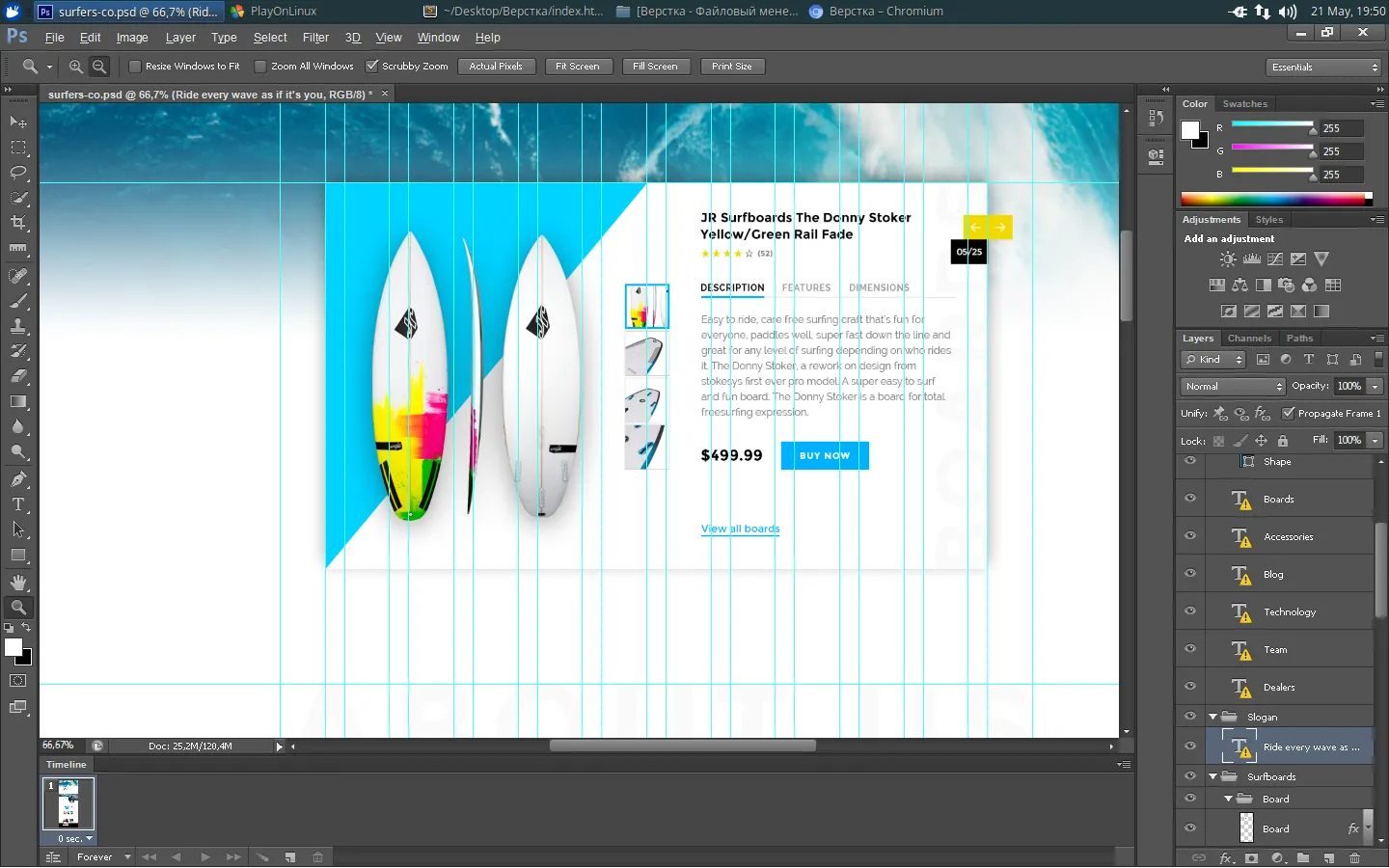Hide the Boards text layer
This screenshot has width=1389, height=868.
tap(1190, 499)
